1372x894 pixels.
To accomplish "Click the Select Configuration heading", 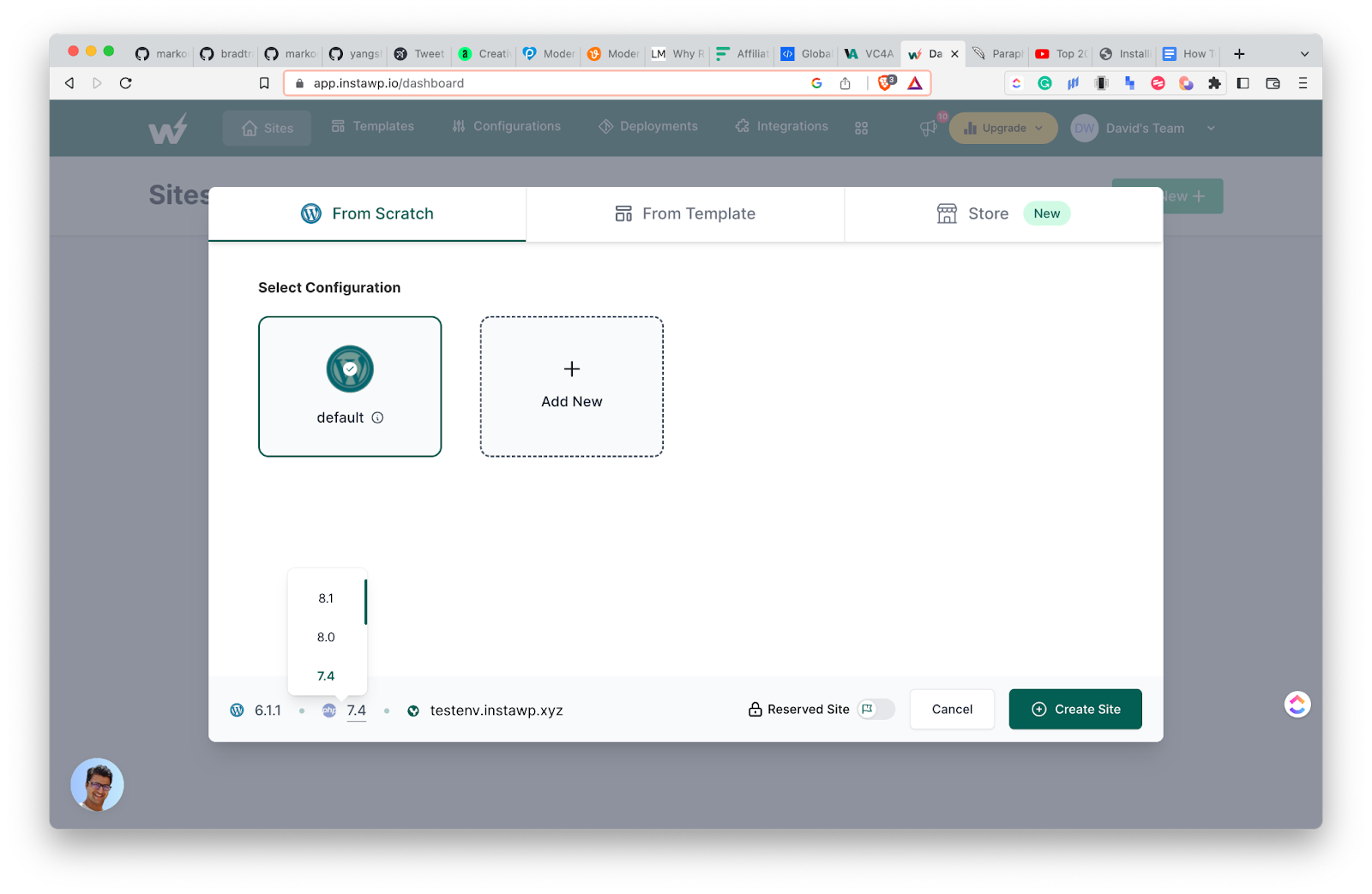I will [x=329, y=288].
